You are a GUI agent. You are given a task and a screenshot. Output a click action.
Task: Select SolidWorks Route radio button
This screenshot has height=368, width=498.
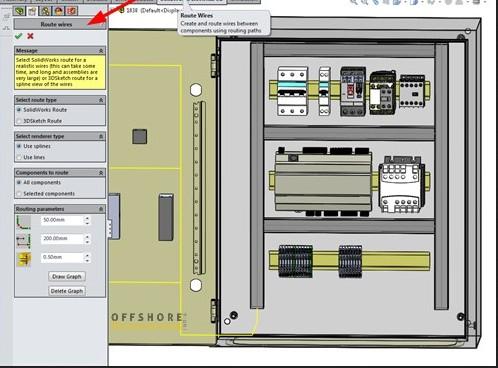pos(19,110)
